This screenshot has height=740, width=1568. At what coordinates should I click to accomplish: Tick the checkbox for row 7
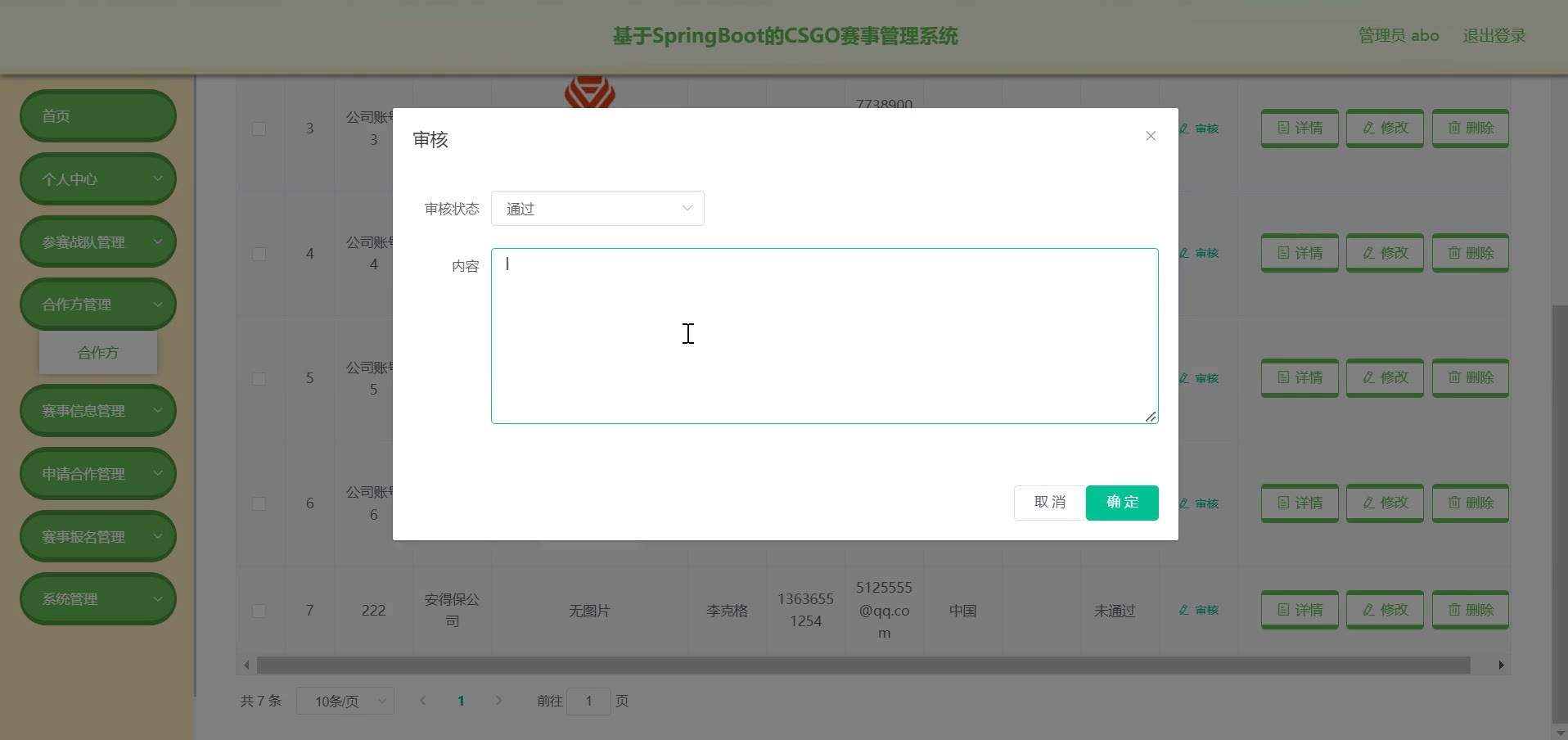(x=259, y=611)
